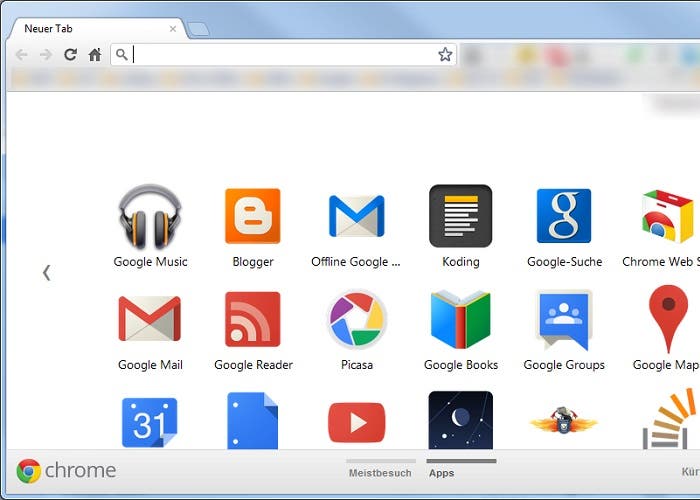Launch the Google Groups app
This screenshot has height=500, width=700.
click(x=564, y=320)
